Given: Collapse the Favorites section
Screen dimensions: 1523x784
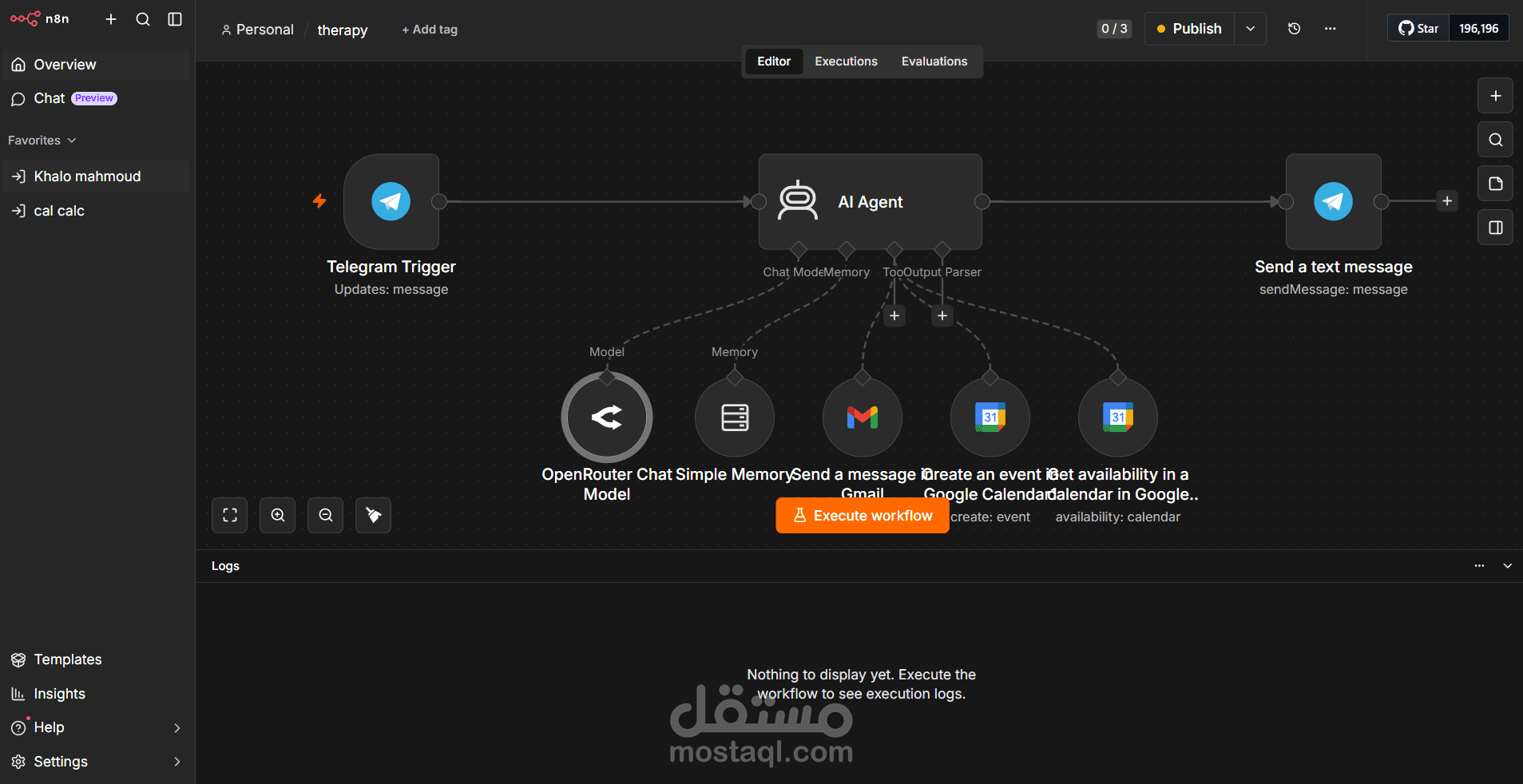Looking at the screenshot, I should click(42, 141).
